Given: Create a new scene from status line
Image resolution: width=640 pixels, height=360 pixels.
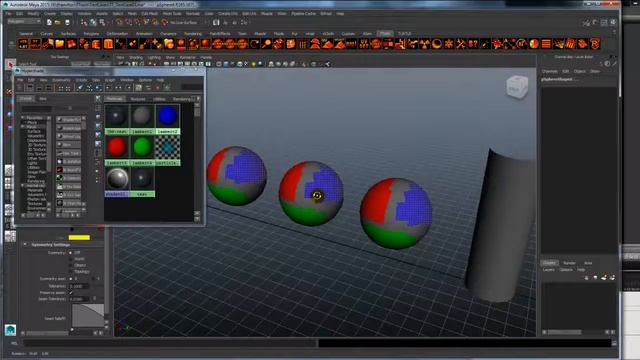Looking at the screenshot, I should [49, 22].
